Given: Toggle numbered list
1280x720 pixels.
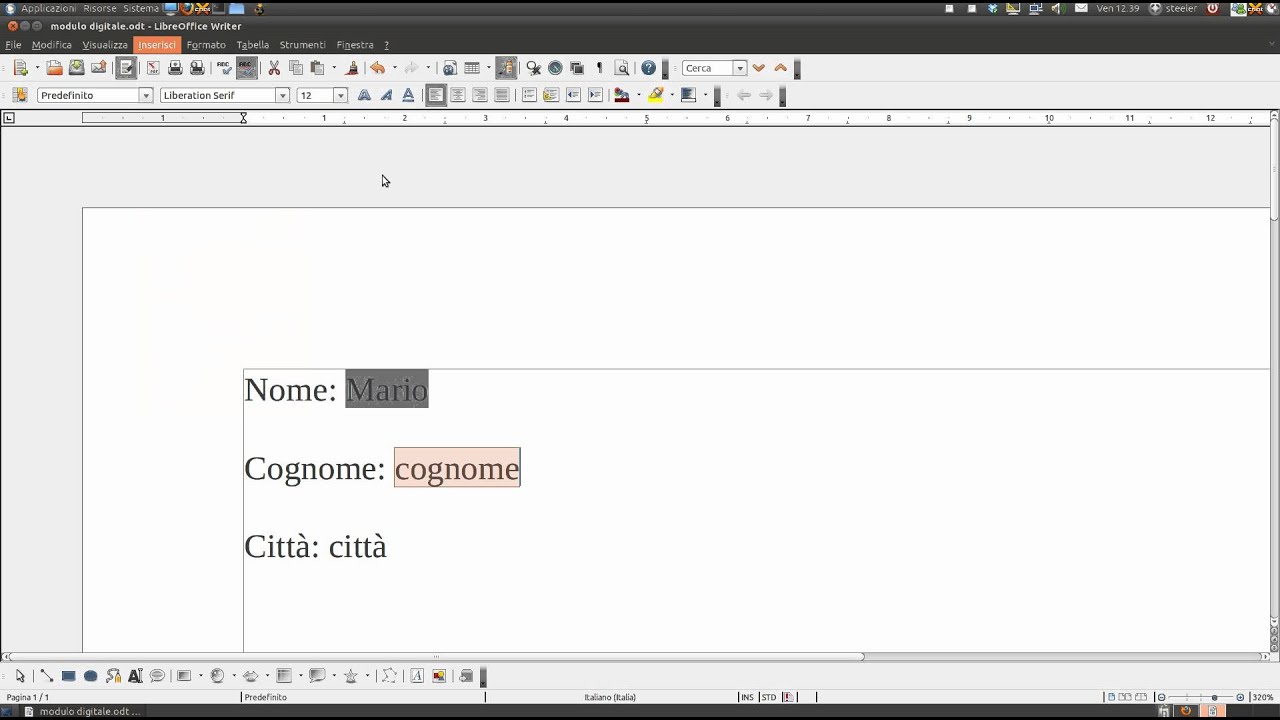Looking at the screenshot, I should (529, 95).
